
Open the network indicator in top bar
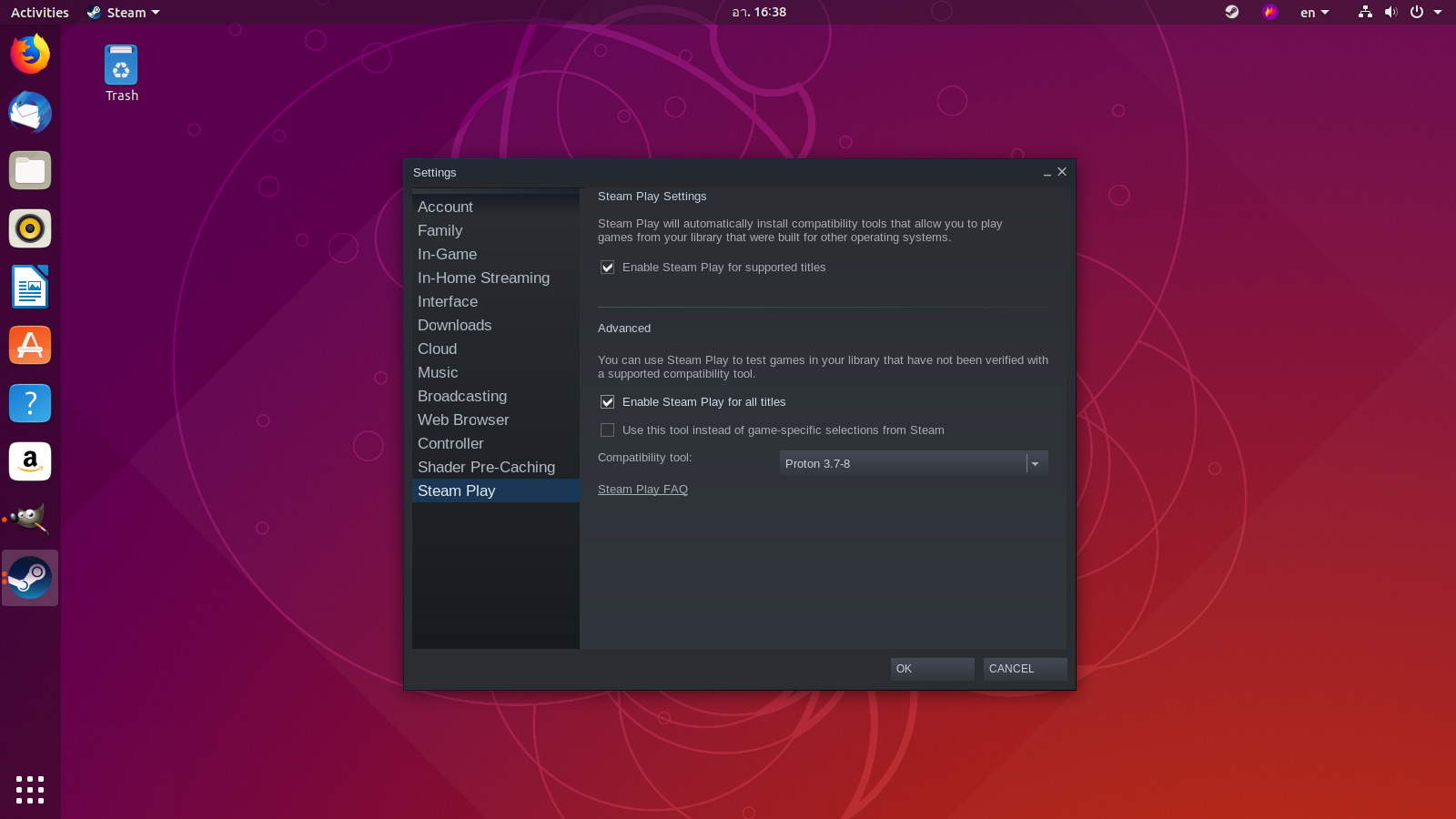1365,12
